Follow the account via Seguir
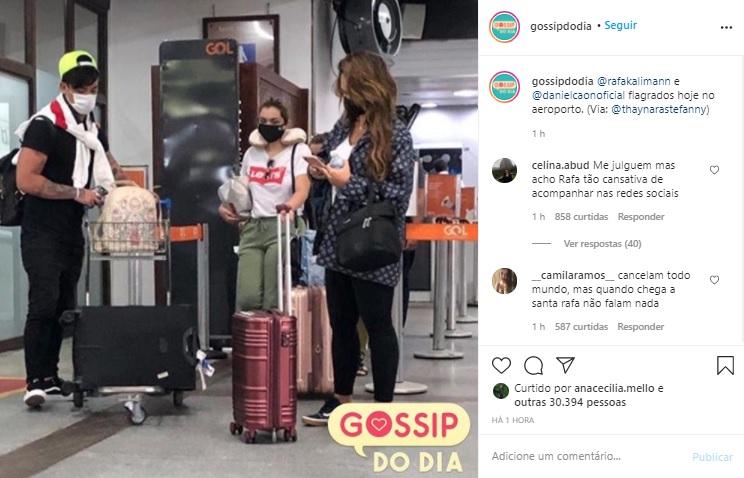 coord(620,25)
